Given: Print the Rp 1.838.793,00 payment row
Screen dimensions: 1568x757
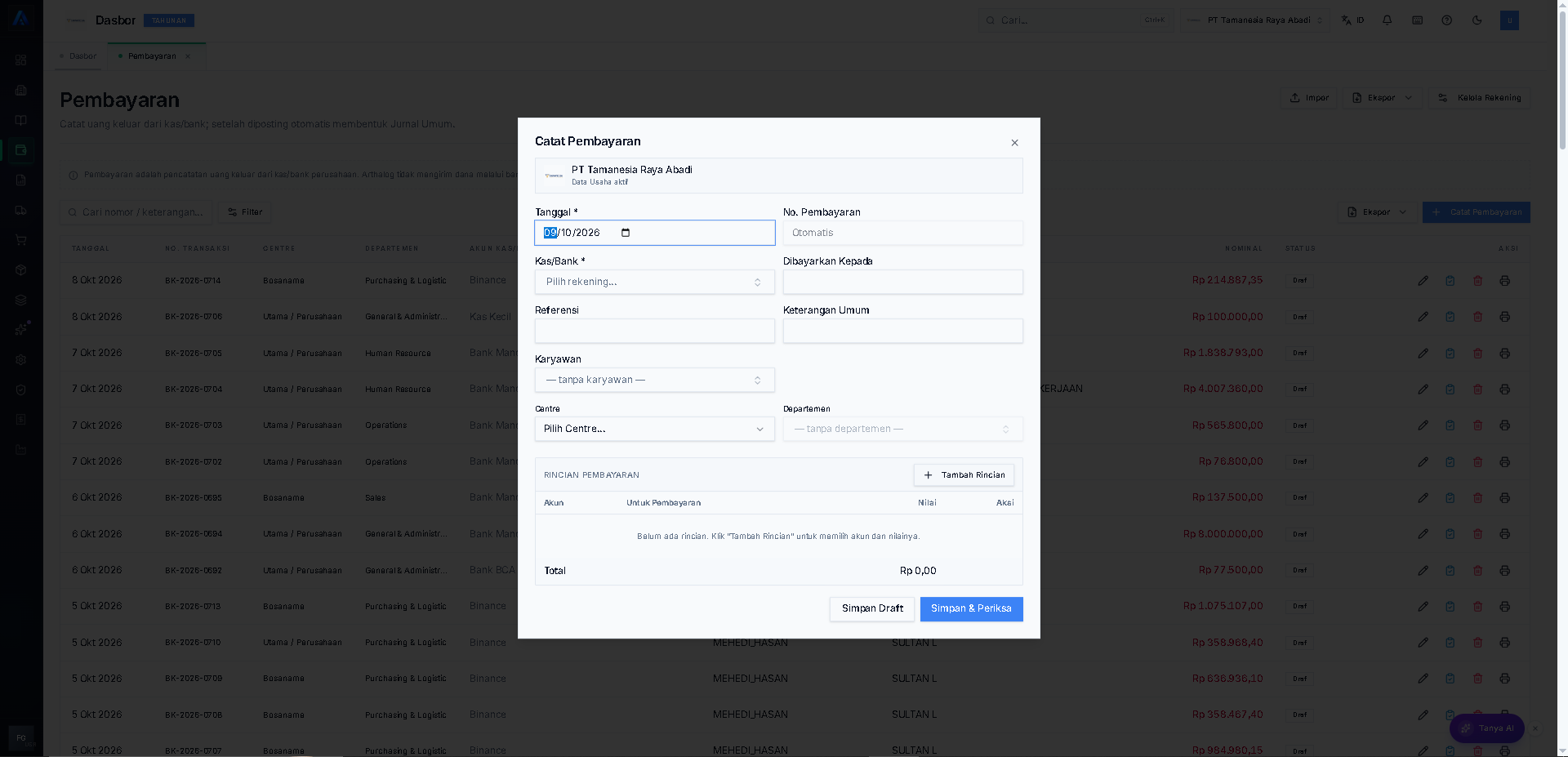Looking at the screenshot, I should 1504,354.
